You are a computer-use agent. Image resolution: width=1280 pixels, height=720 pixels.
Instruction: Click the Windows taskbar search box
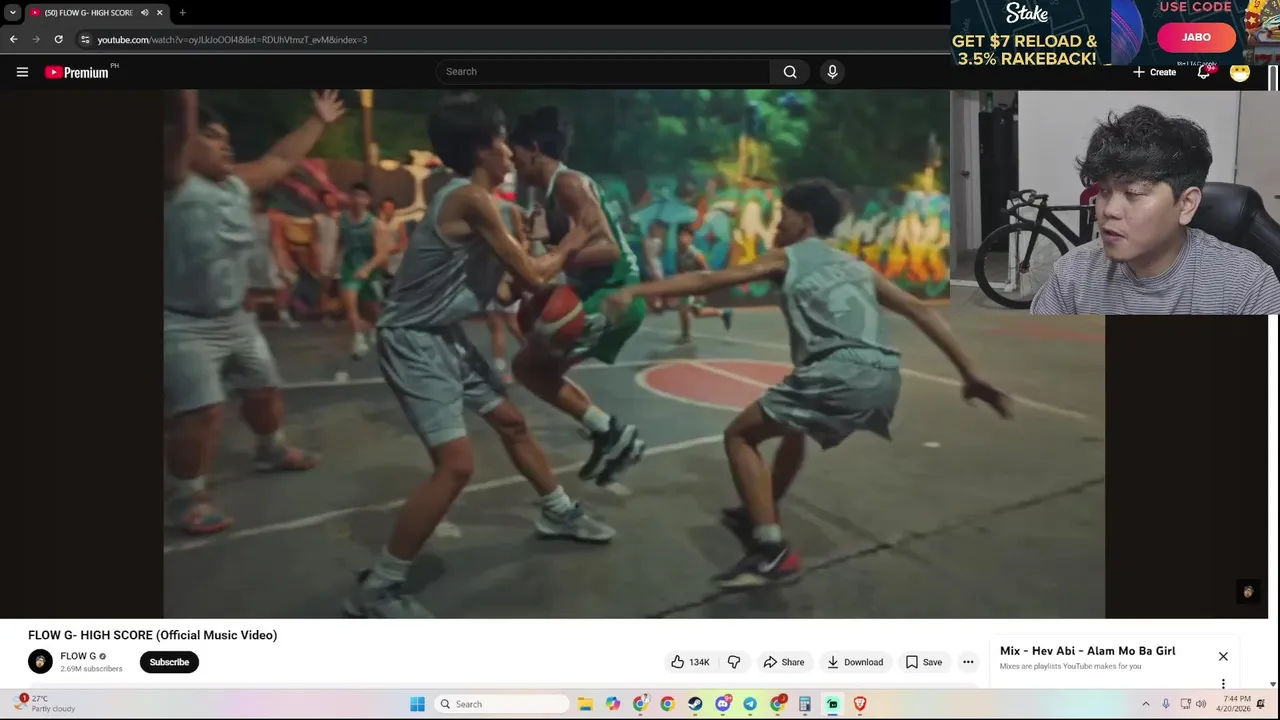[503, 704]
